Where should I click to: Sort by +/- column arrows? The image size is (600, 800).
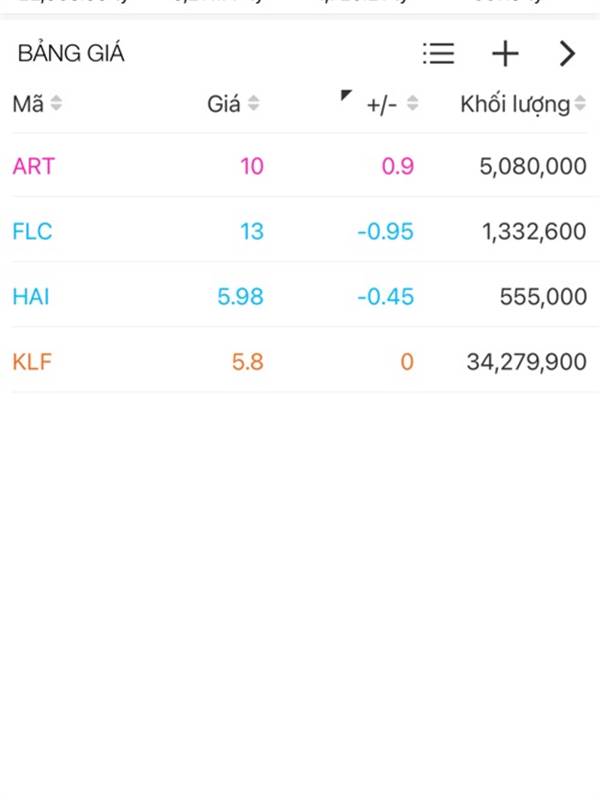(412, 103)
